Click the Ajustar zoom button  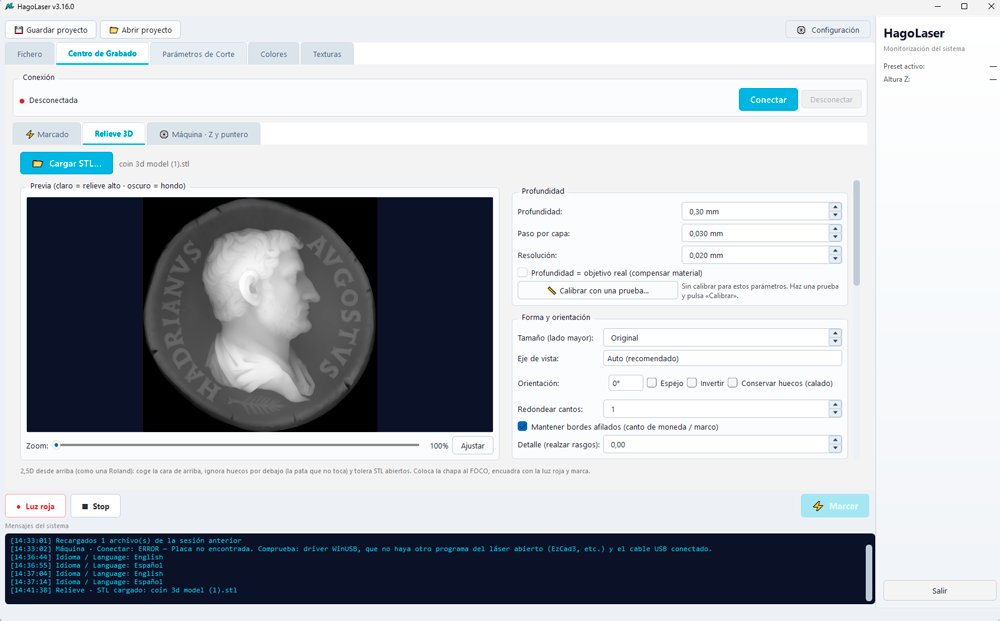point(473,446)
